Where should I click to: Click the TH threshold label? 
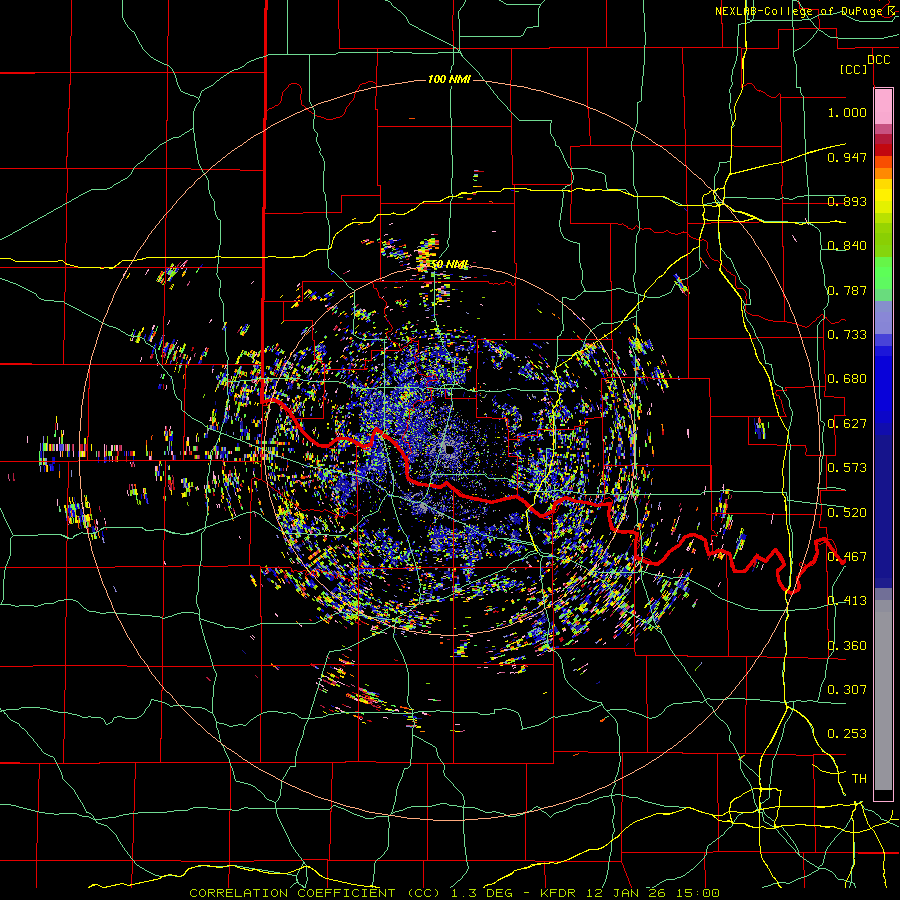point(859,779)
